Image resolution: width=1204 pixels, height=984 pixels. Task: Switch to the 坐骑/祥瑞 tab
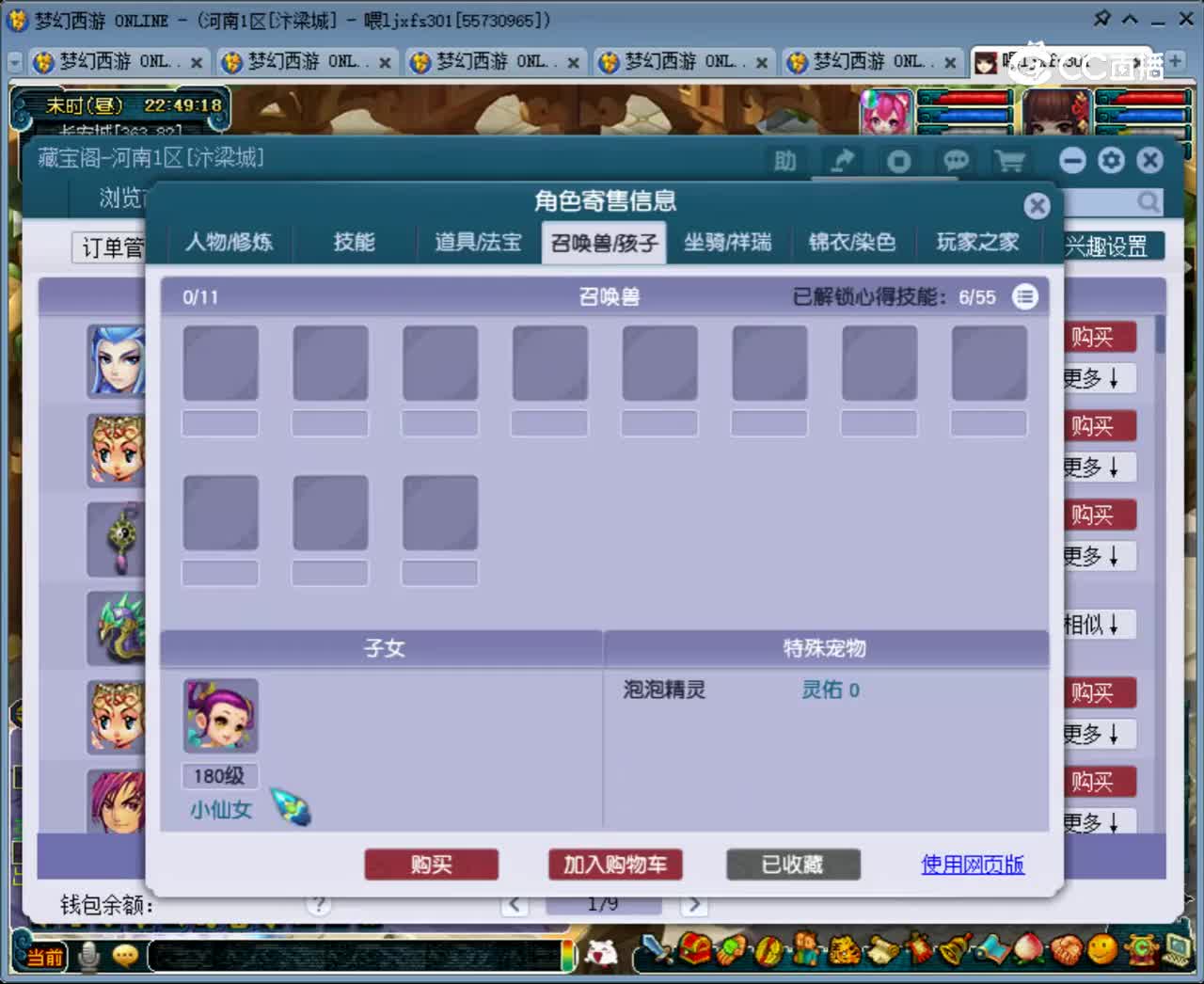pos(728,243)
